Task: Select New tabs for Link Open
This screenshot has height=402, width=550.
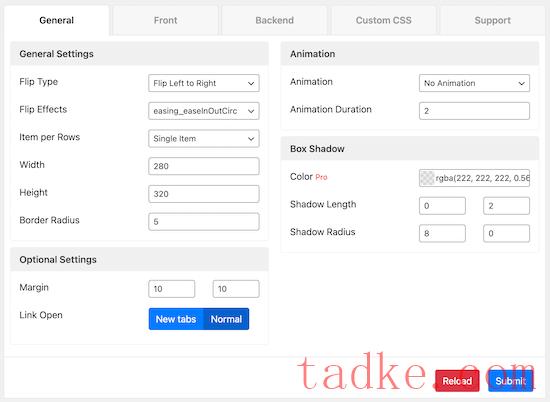Action: click(x=176, y=319)
